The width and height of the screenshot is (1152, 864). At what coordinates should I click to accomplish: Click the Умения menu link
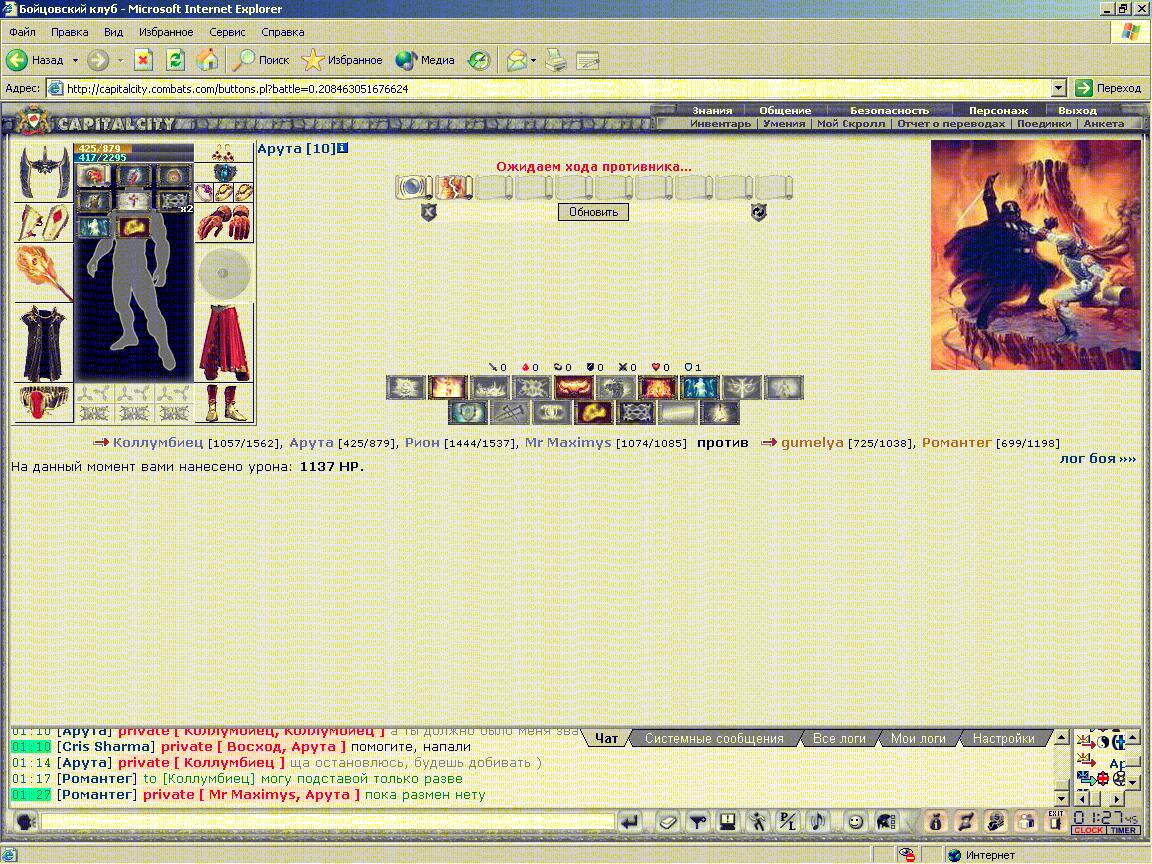[x=784, y=123]
